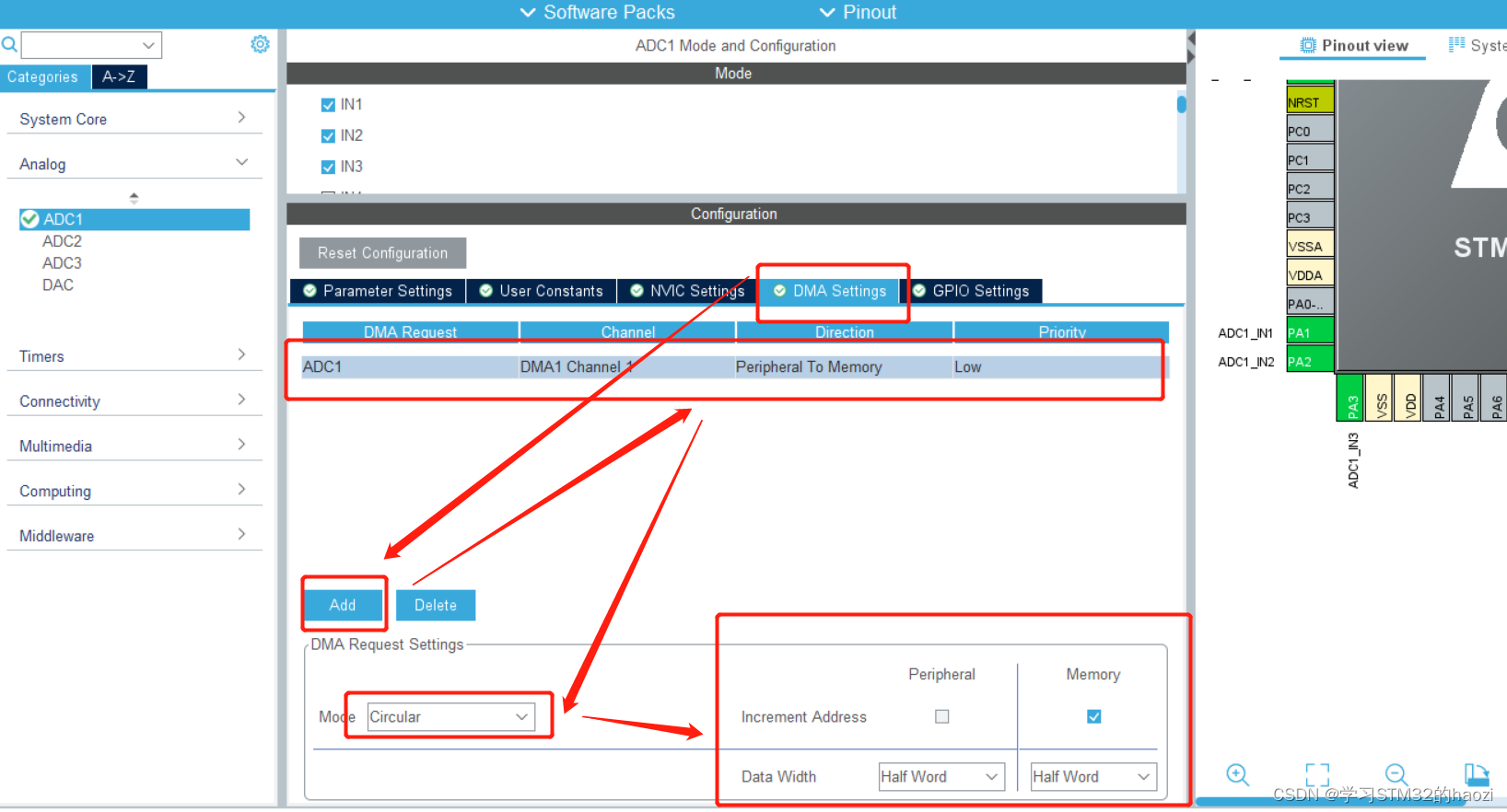Image resolution: width=1507 pixels, height=812 pixels.
Task: Switch to System view tab
Action: tap(1477, 45)
